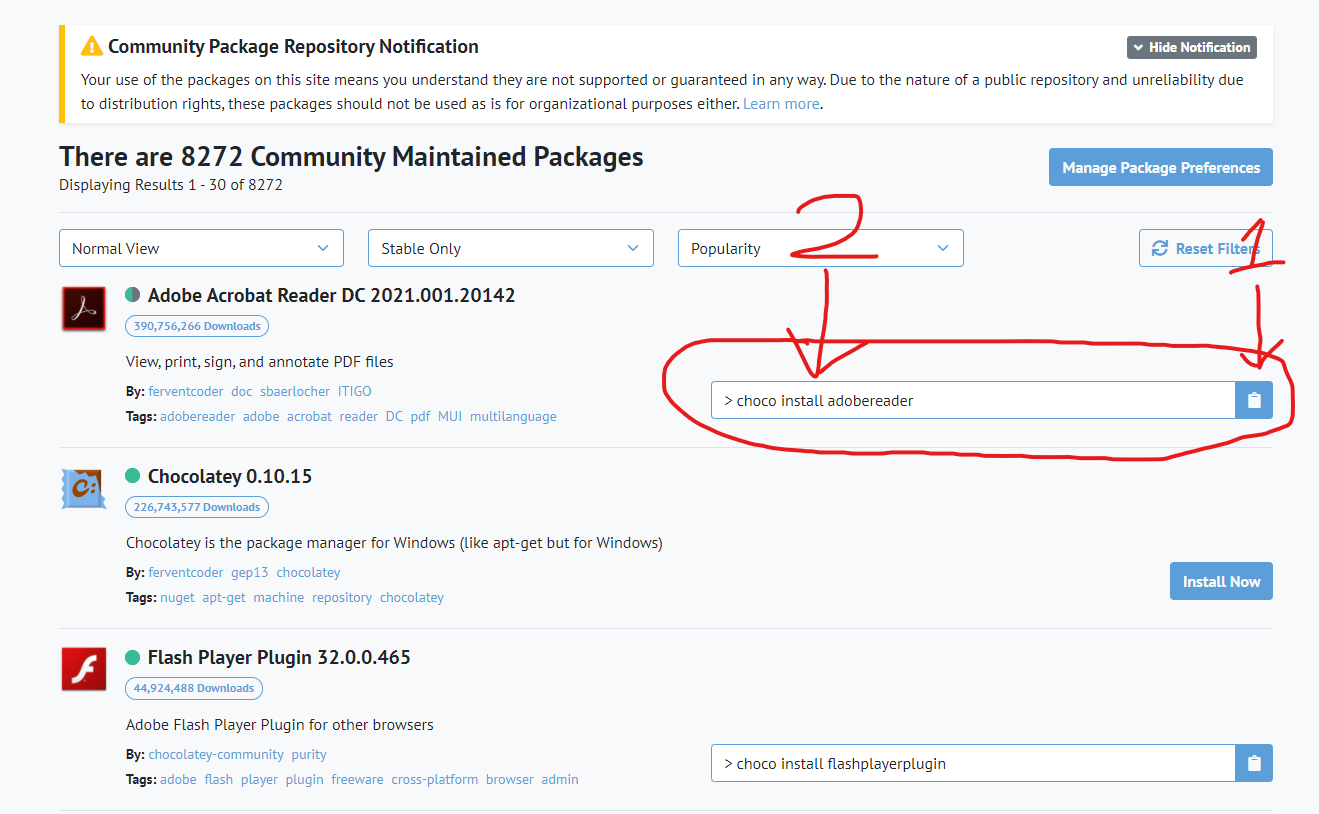Image resolution: width=1319 pixels, height=814 pixels.
Task: Click Install Now for Chocolatey
Action: point(1221,581)
